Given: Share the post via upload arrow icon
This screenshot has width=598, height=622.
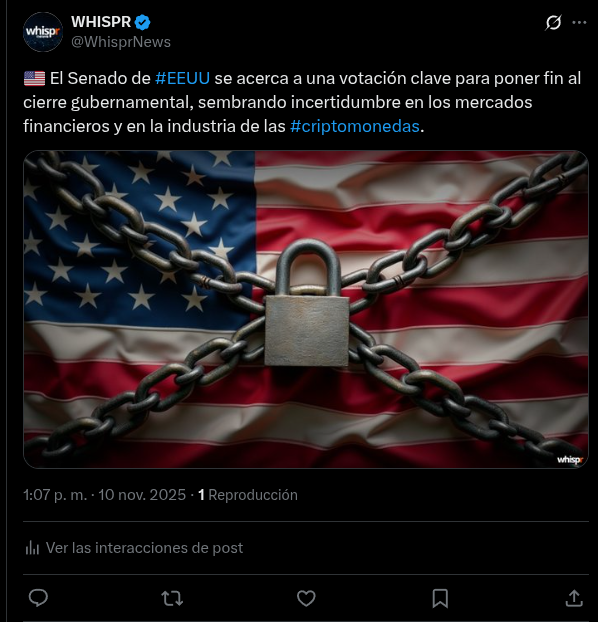Looking at the screenshot, I should click(x=574, y=598).
